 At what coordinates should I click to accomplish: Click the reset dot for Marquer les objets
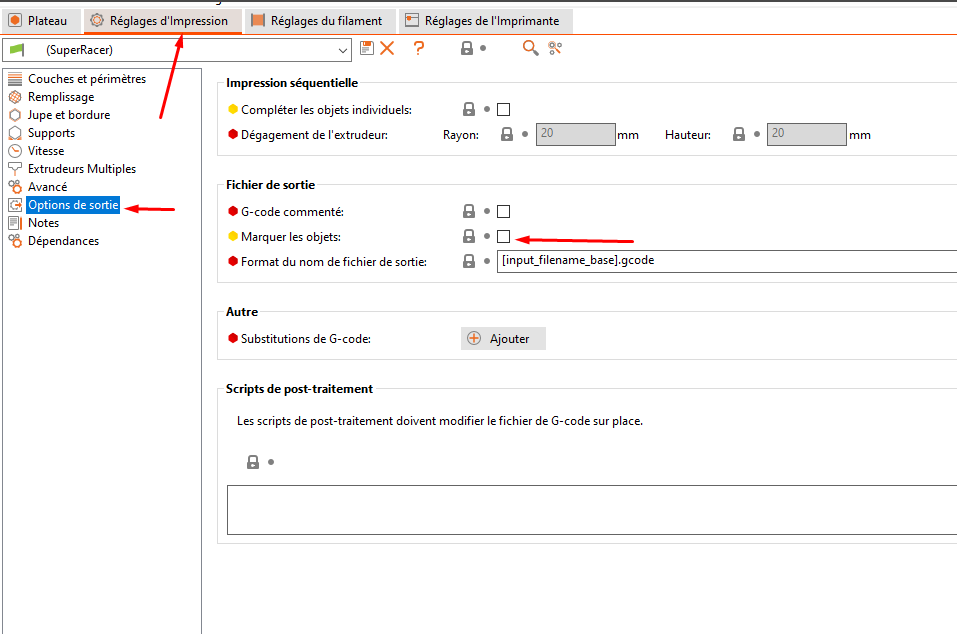[487, 236]
